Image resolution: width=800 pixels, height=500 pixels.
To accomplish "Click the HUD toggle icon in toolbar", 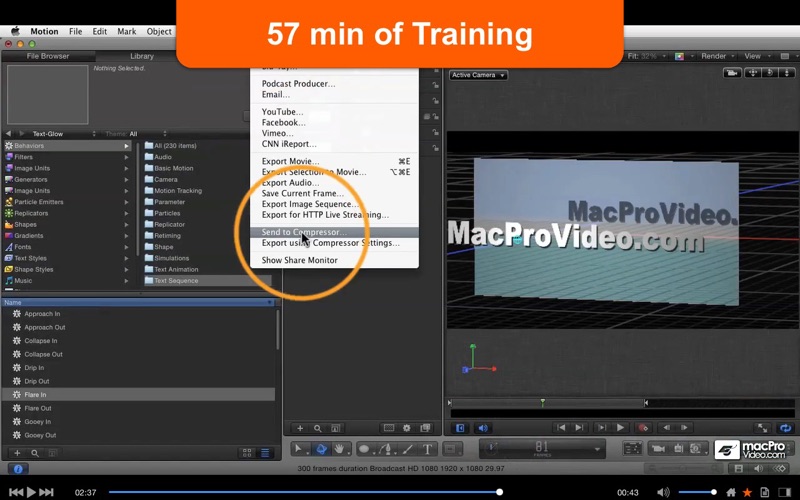I will coord(632,448).
